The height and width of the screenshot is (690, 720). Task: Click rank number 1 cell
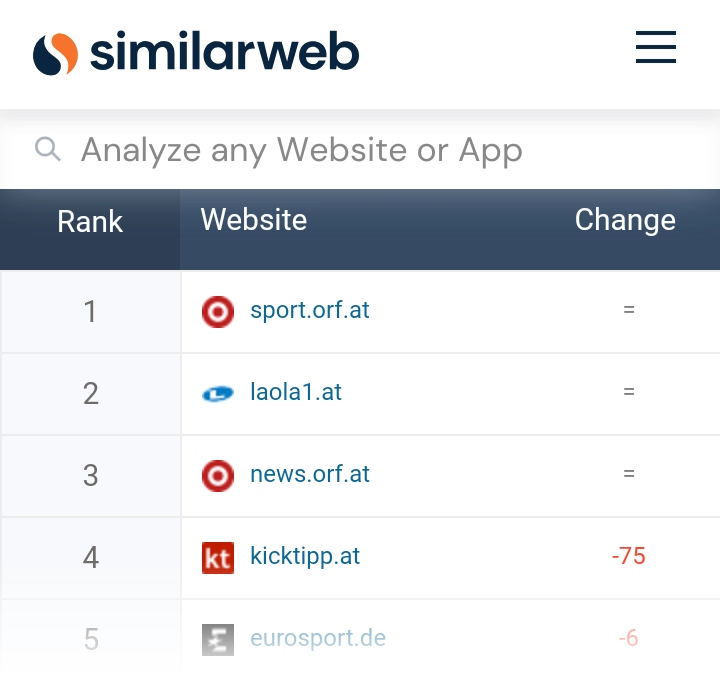[x=90, y=311]
